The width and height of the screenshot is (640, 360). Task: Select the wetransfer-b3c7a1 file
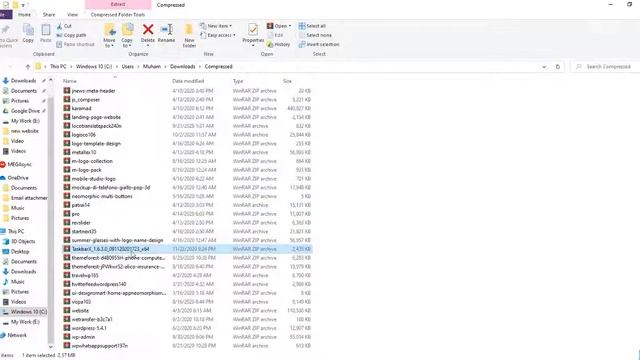point(92,320)
